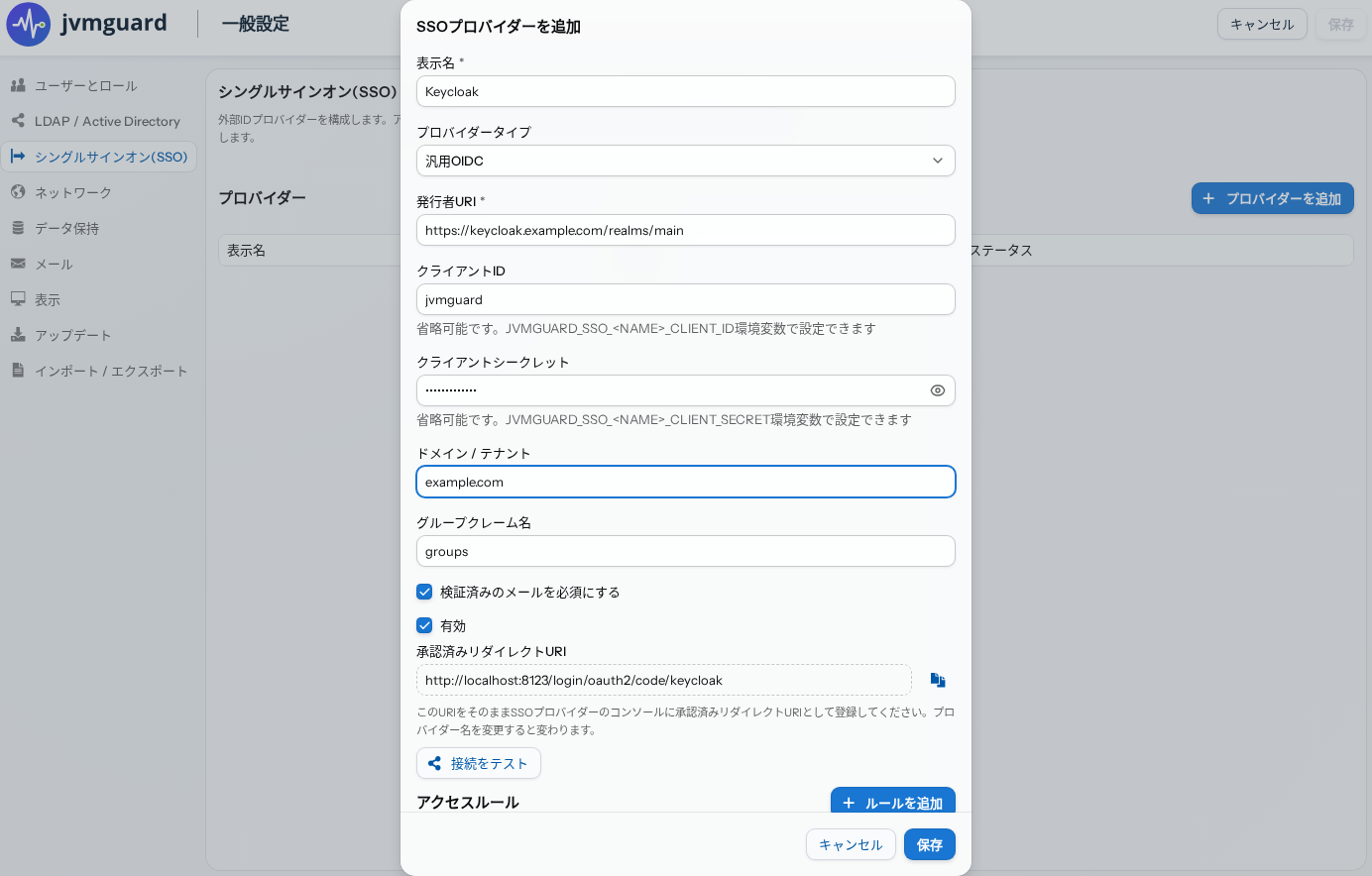
Task: Click the 発行者URI input field
Action: click(686, 230)
